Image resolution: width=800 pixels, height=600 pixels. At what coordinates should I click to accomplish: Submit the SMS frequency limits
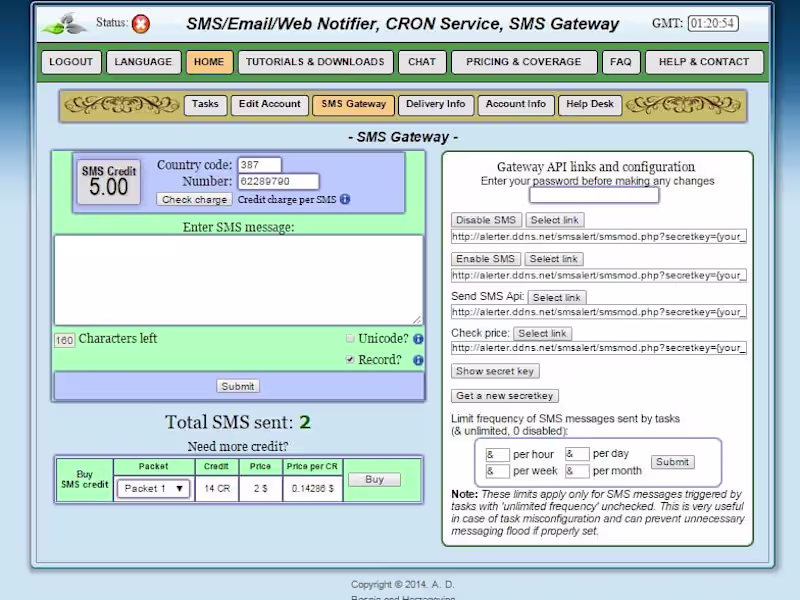coord(672,462)
